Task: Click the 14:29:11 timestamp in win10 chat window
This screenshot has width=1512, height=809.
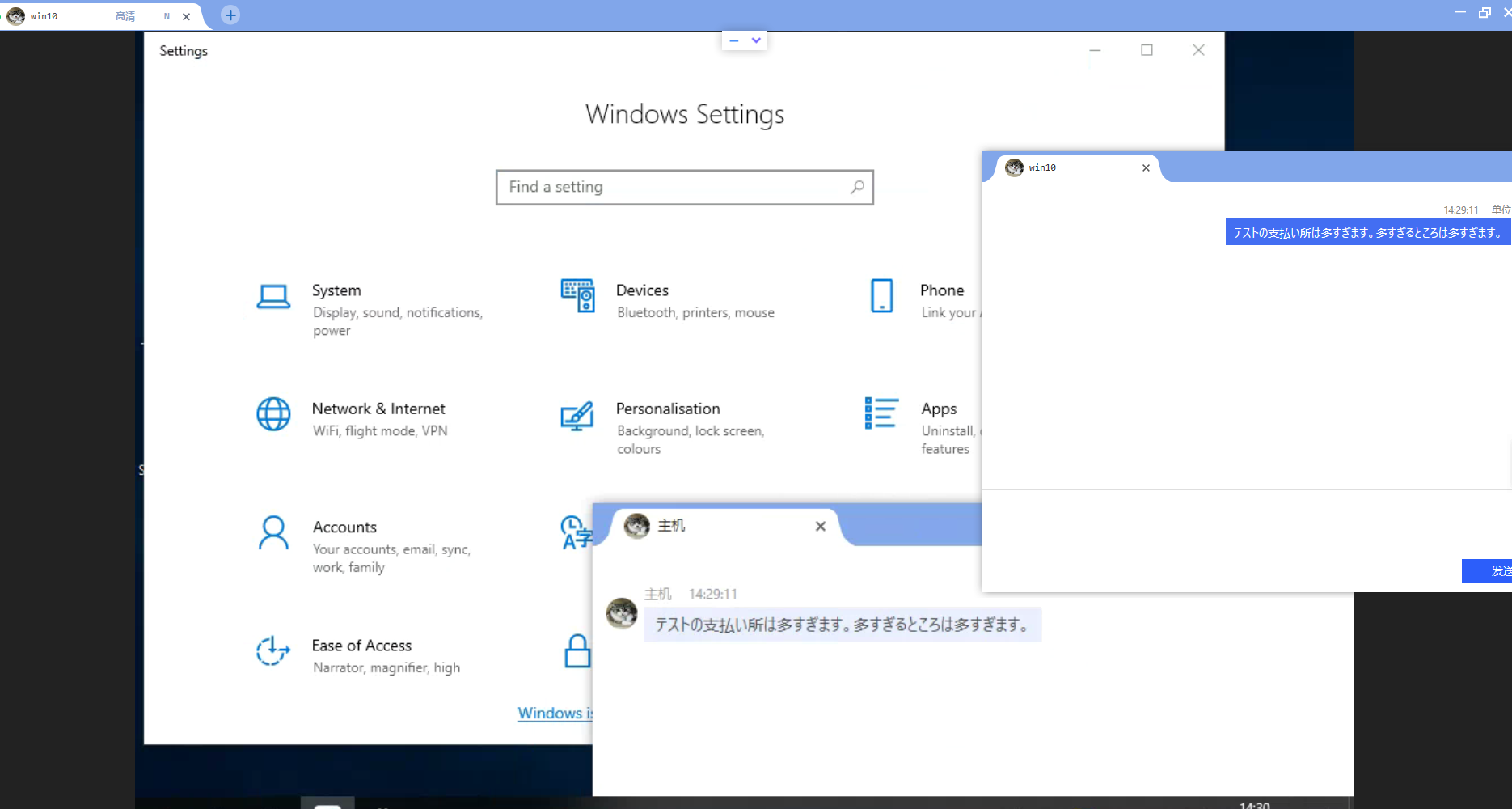Action: pyautogui.click(x=1460, y=210)
